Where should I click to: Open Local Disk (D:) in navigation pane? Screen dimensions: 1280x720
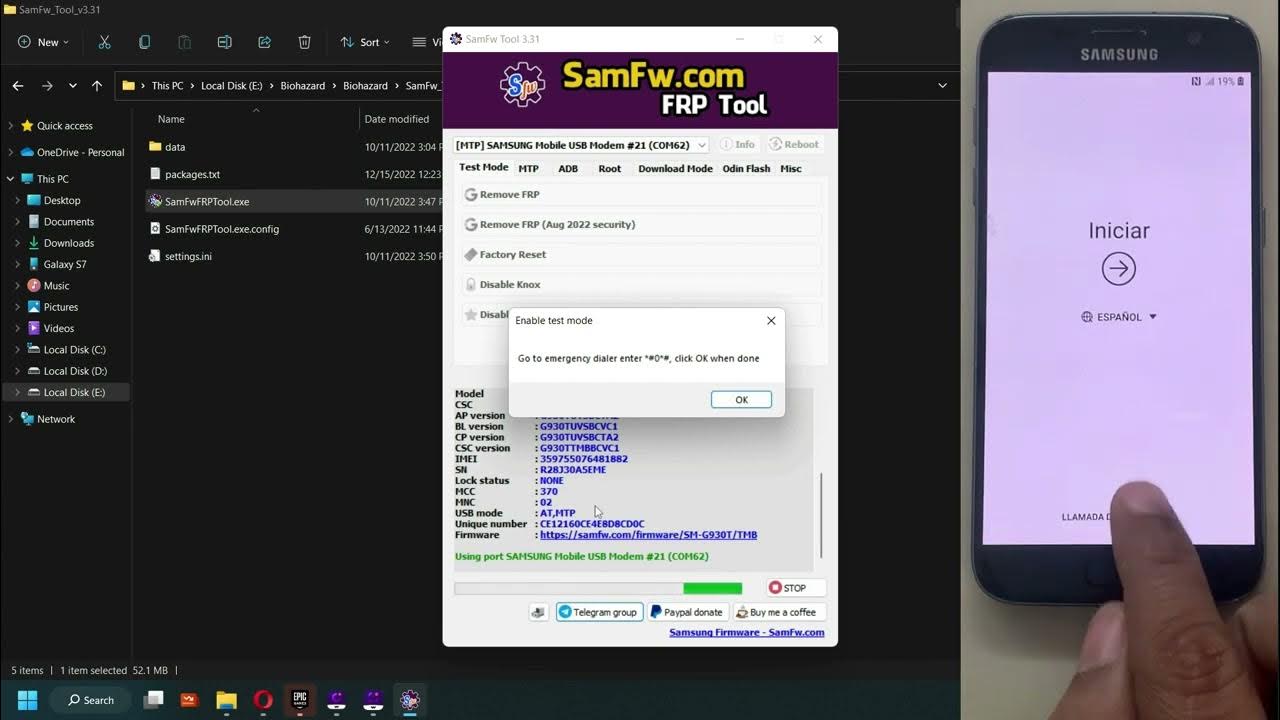click(x=75, y=371)
